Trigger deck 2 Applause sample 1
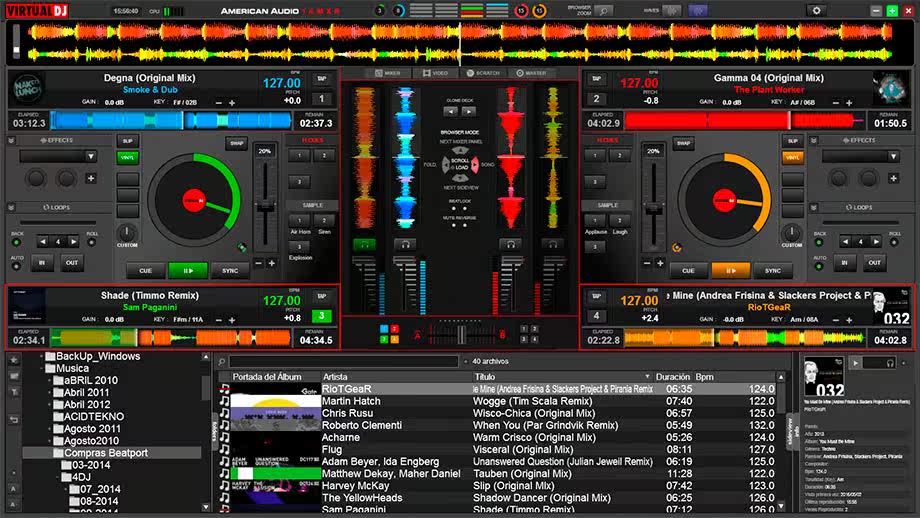 [x=595, y=221]
